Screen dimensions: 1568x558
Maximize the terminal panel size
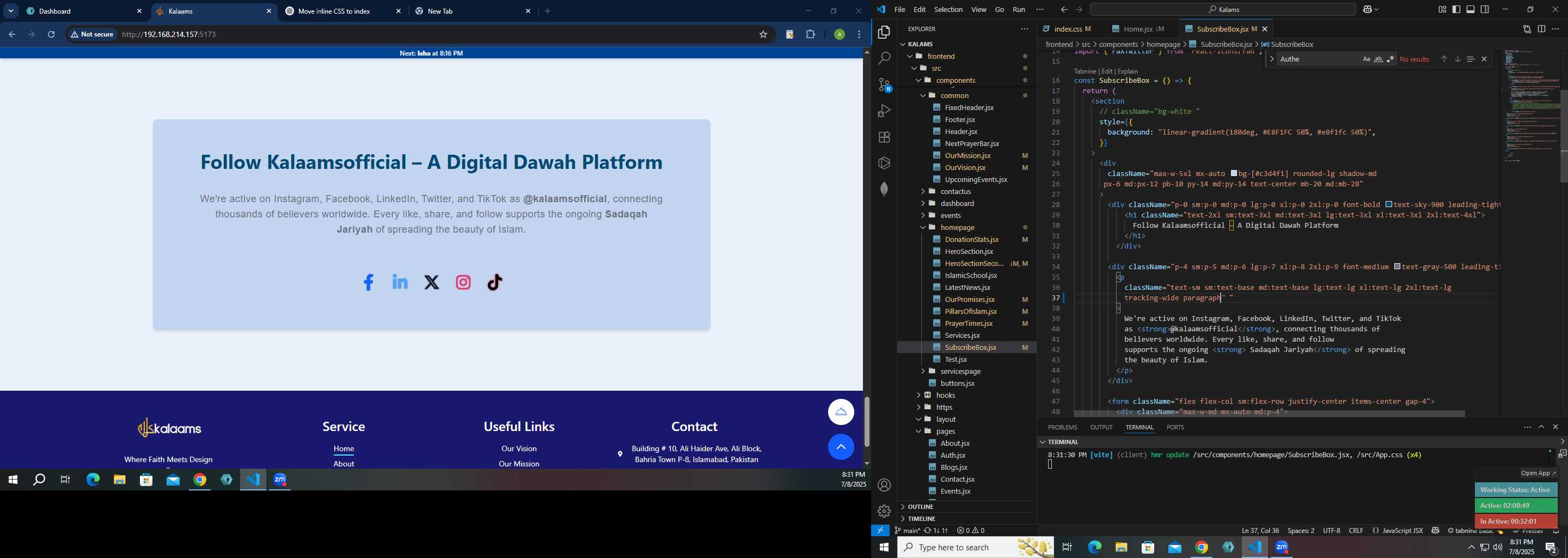pos(1541,427)
